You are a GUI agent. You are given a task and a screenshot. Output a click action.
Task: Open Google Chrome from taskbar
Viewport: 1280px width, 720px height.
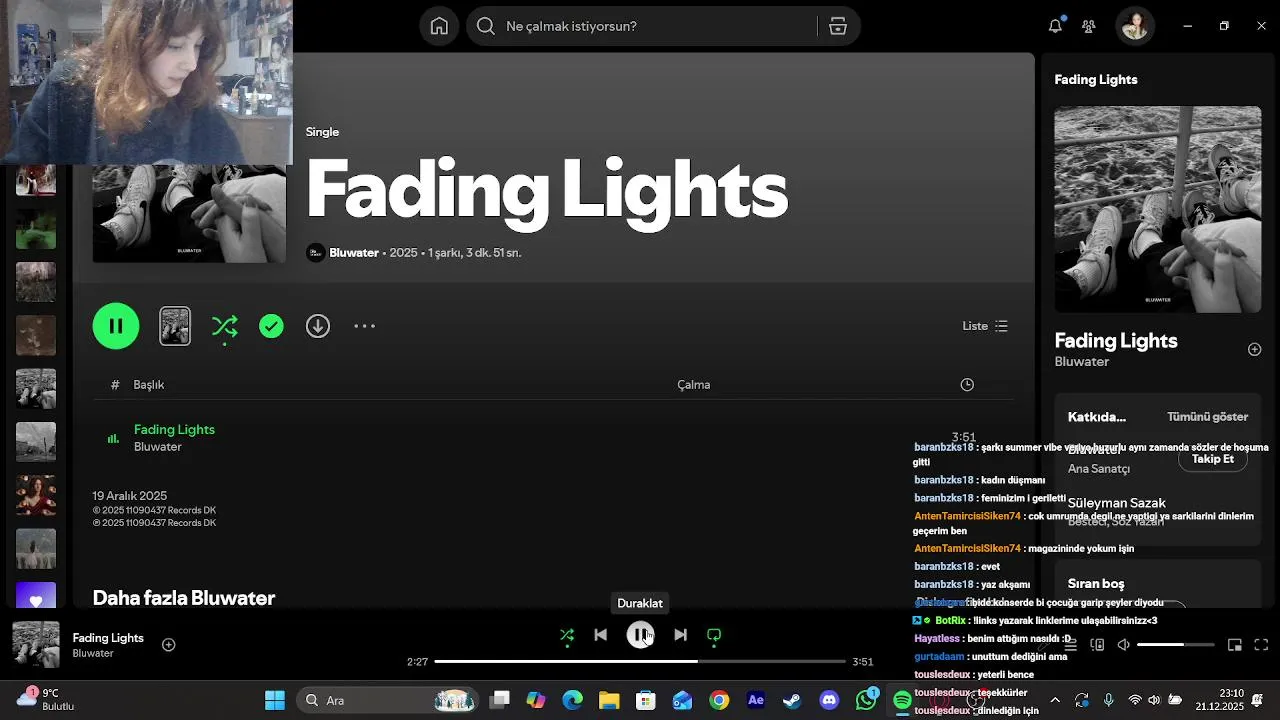click(719, 700)
